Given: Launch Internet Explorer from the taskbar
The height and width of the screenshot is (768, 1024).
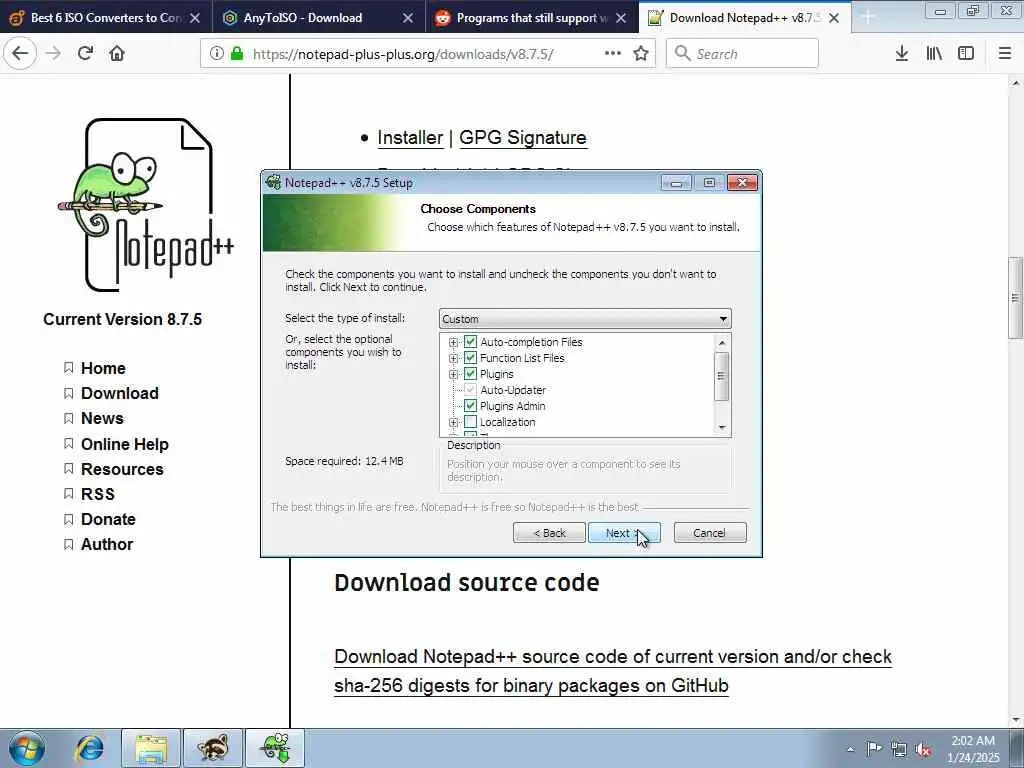Looking at the screenshot, I should pos(89,748).
